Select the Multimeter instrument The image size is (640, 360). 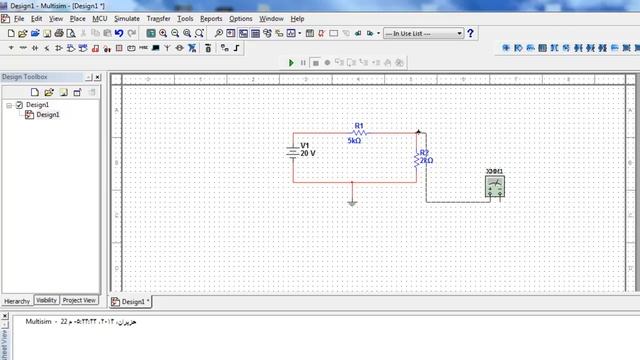pos(506,48)
